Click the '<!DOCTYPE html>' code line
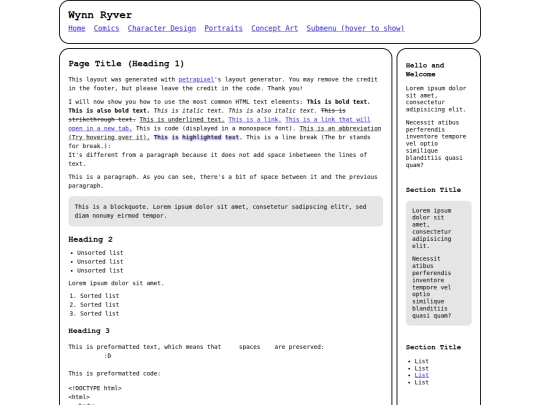This screenshot has width=540, height=405. [x=95, y=388]
